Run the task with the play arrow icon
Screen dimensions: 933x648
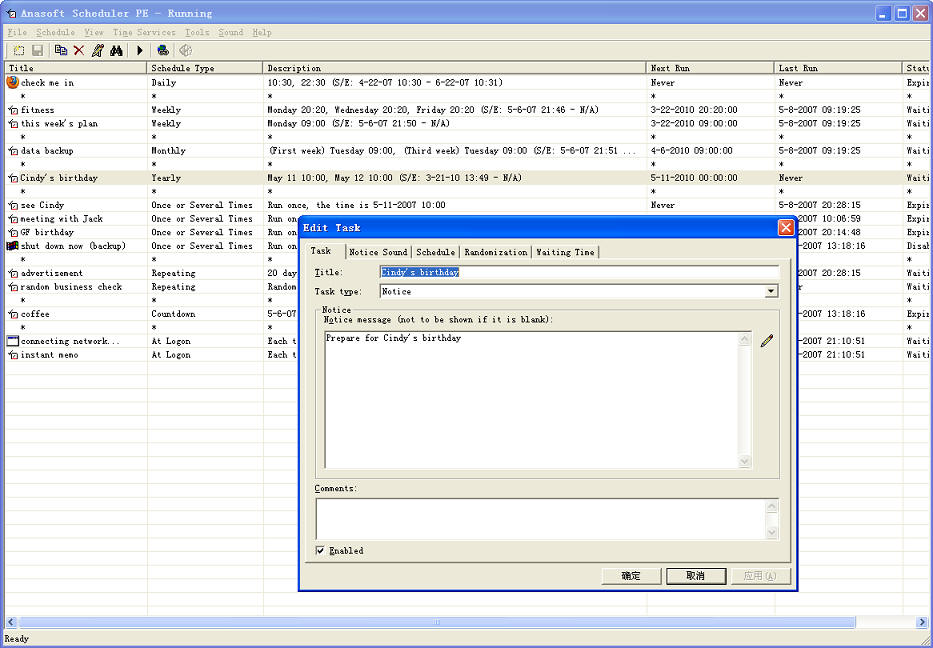click(139, 50)
